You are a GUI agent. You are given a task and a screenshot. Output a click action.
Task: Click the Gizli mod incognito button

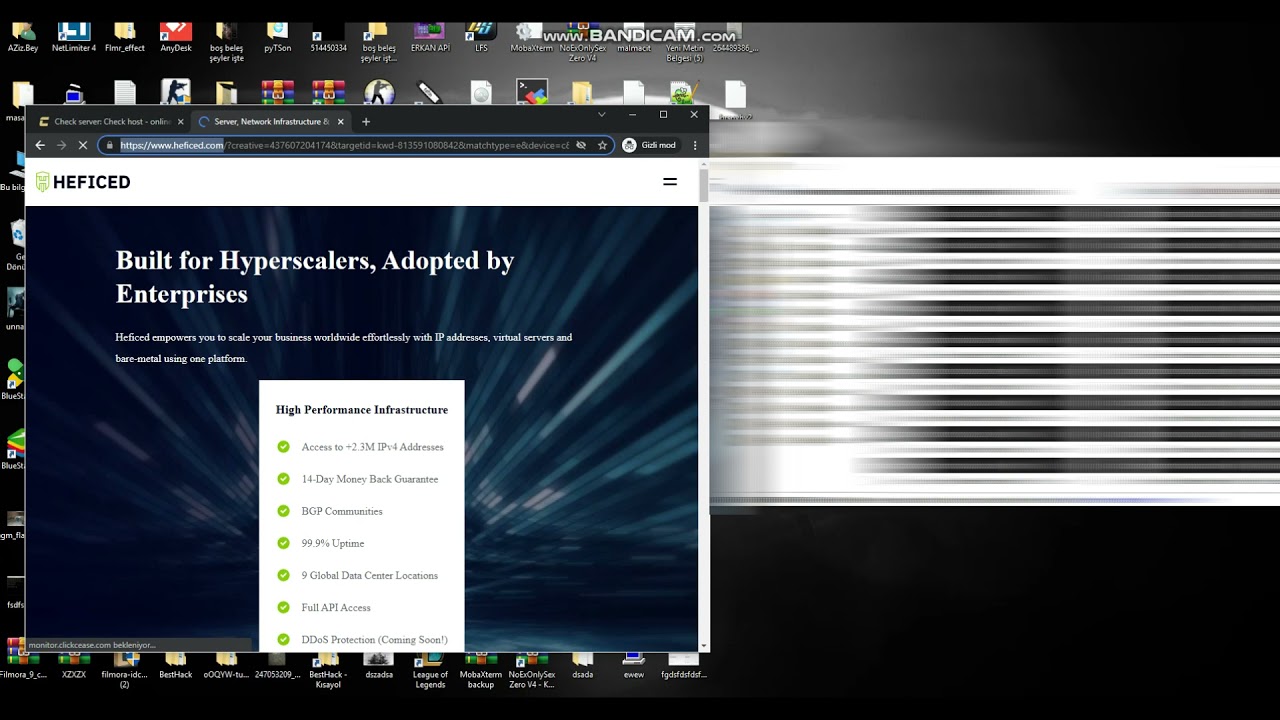click(x=650, y=145)
